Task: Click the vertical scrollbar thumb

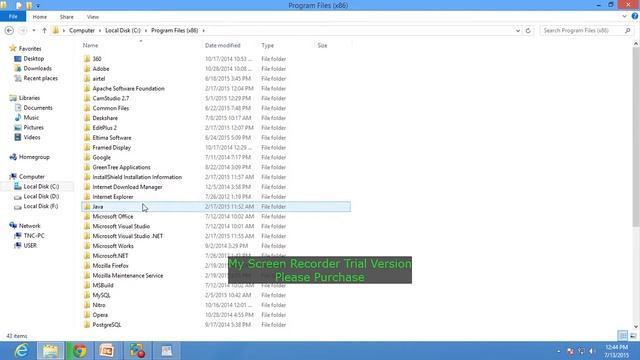Action: pos(636,137)
